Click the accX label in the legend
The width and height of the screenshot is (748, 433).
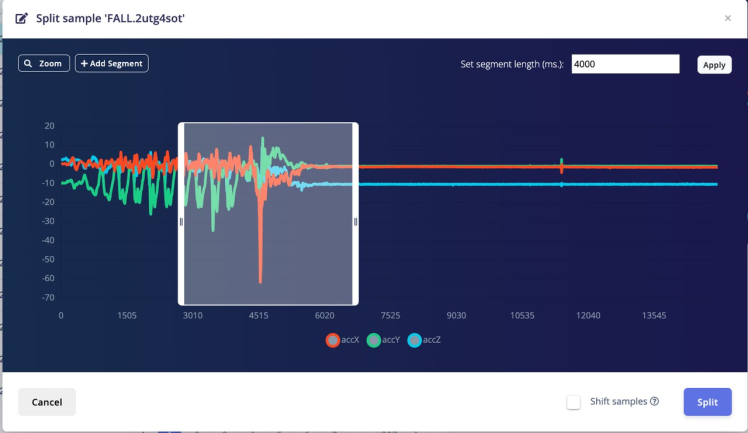point(350,340)
